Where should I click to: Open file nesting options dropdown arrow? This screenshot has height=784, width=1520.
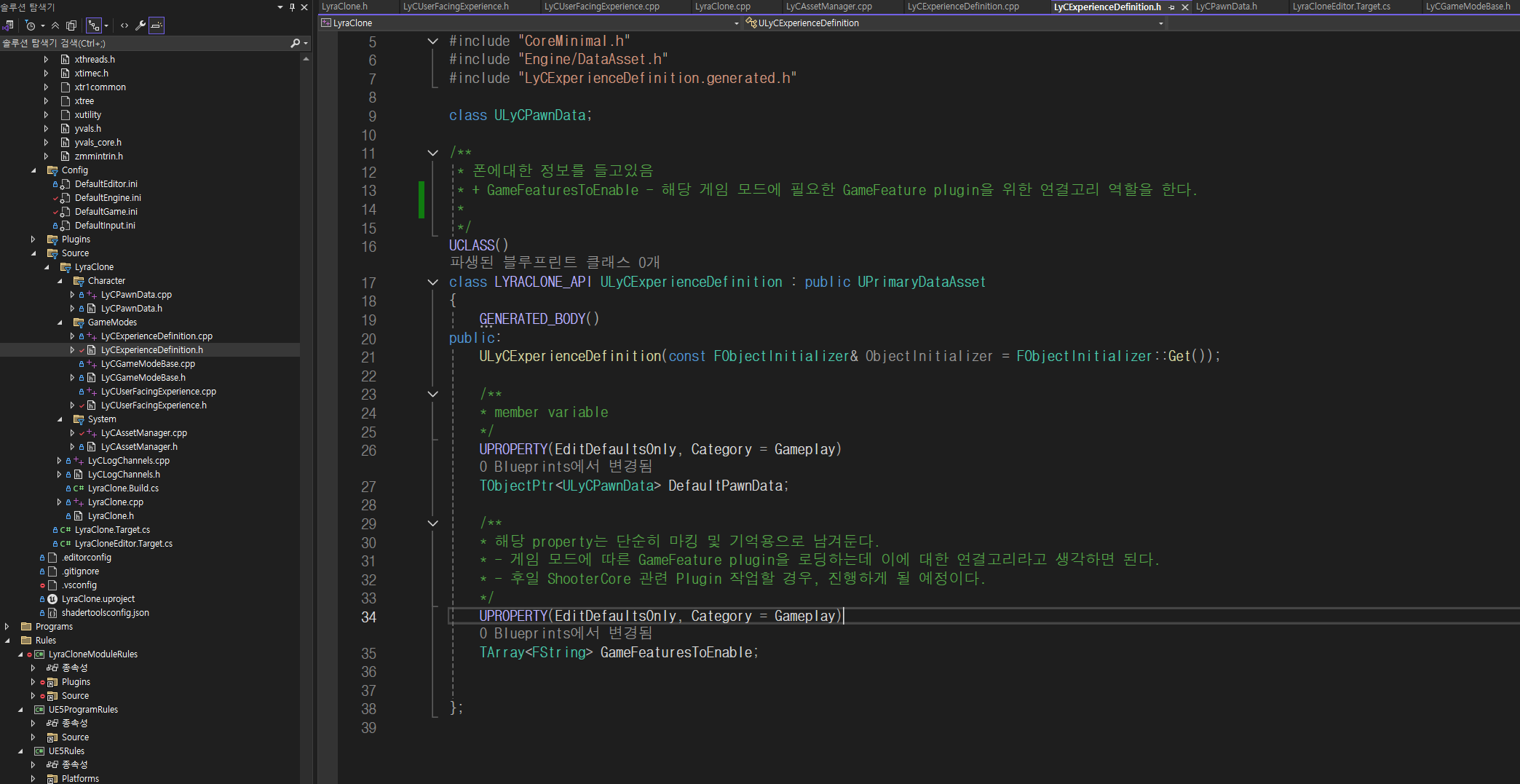click(106, 25)
